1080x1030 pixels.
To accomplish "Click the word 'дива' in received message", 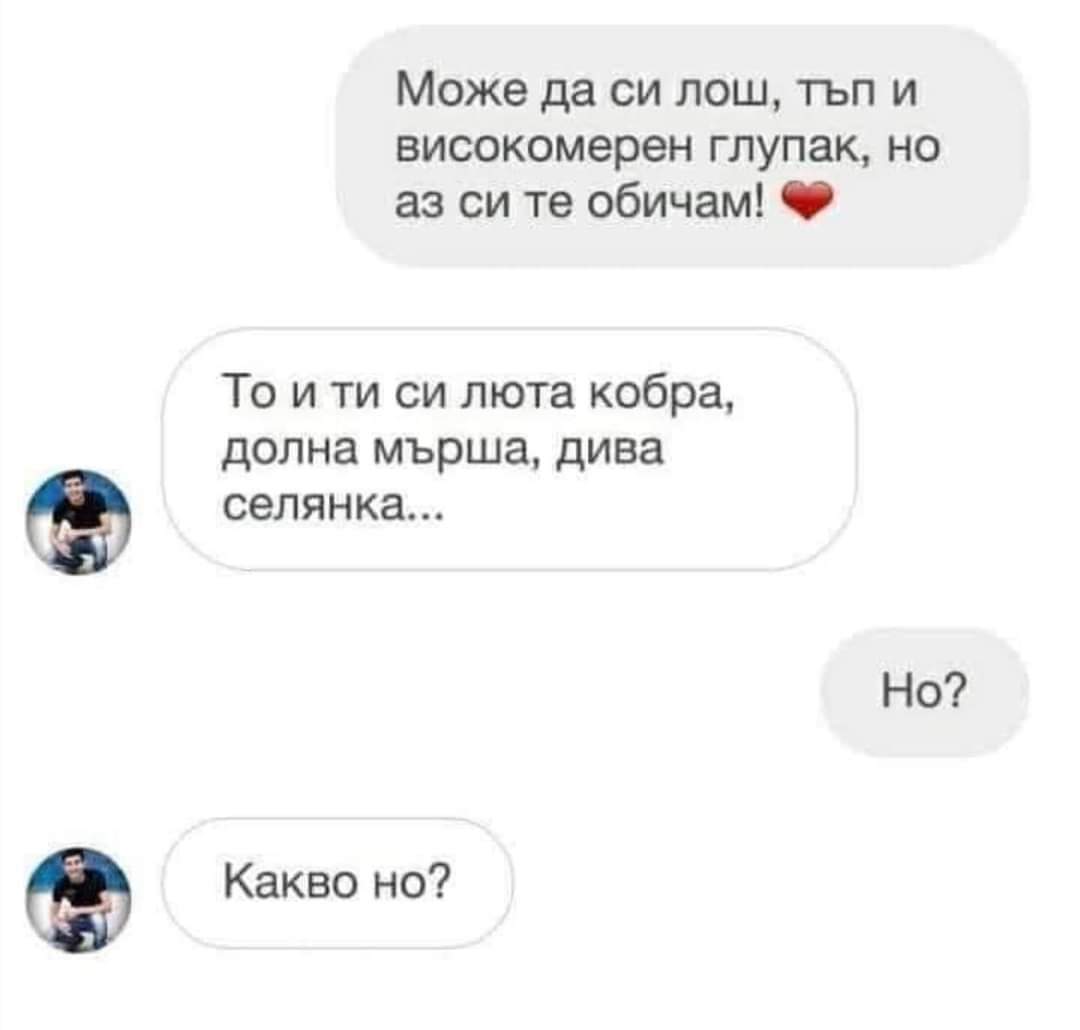I will click(x=610, y=453).
